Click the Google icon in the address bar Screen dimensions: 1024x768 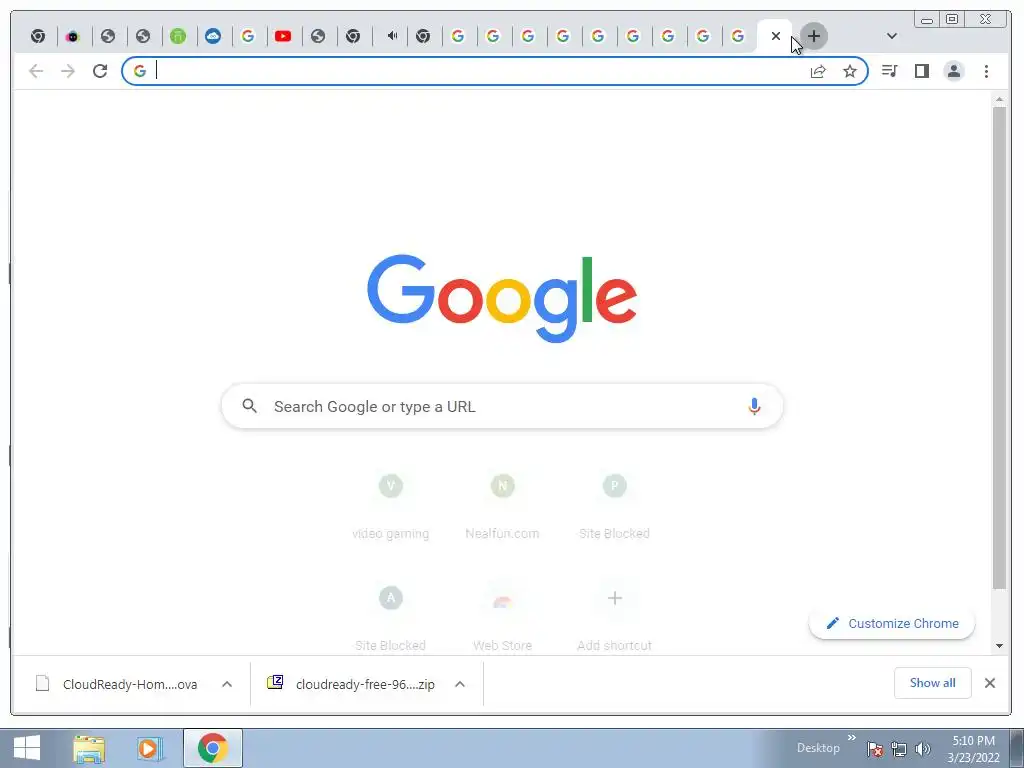140,71
